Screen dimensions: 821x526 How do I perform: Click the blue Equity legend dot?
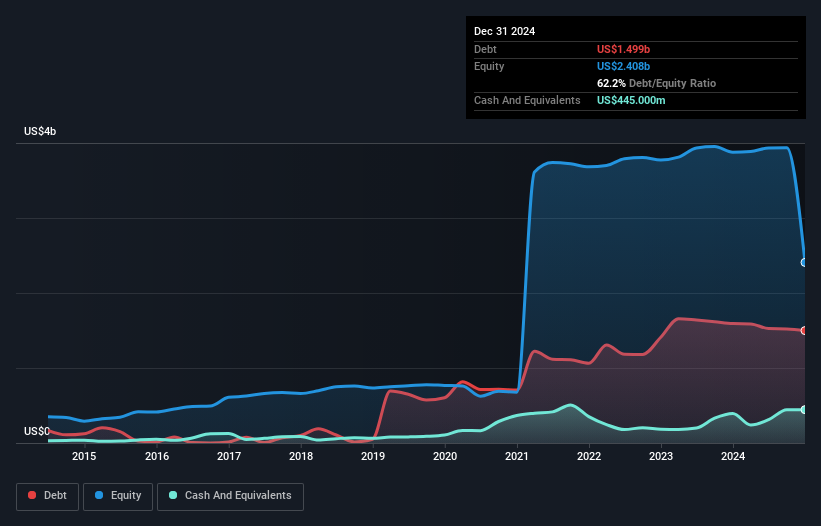(x=99, y=495)
